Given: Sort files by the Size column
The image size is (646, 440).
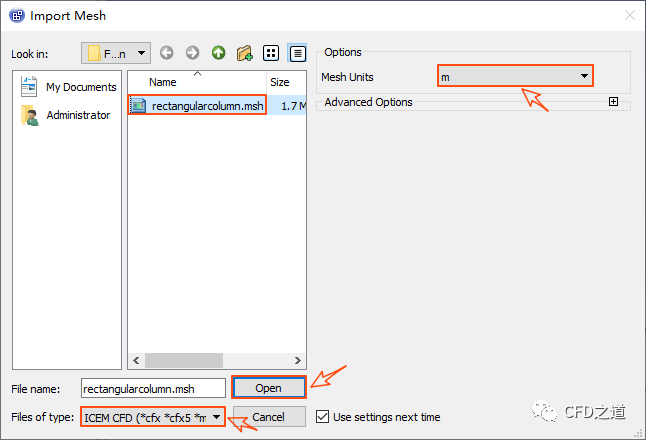Looking at the screenshot, I should click(x=286, y=82).
